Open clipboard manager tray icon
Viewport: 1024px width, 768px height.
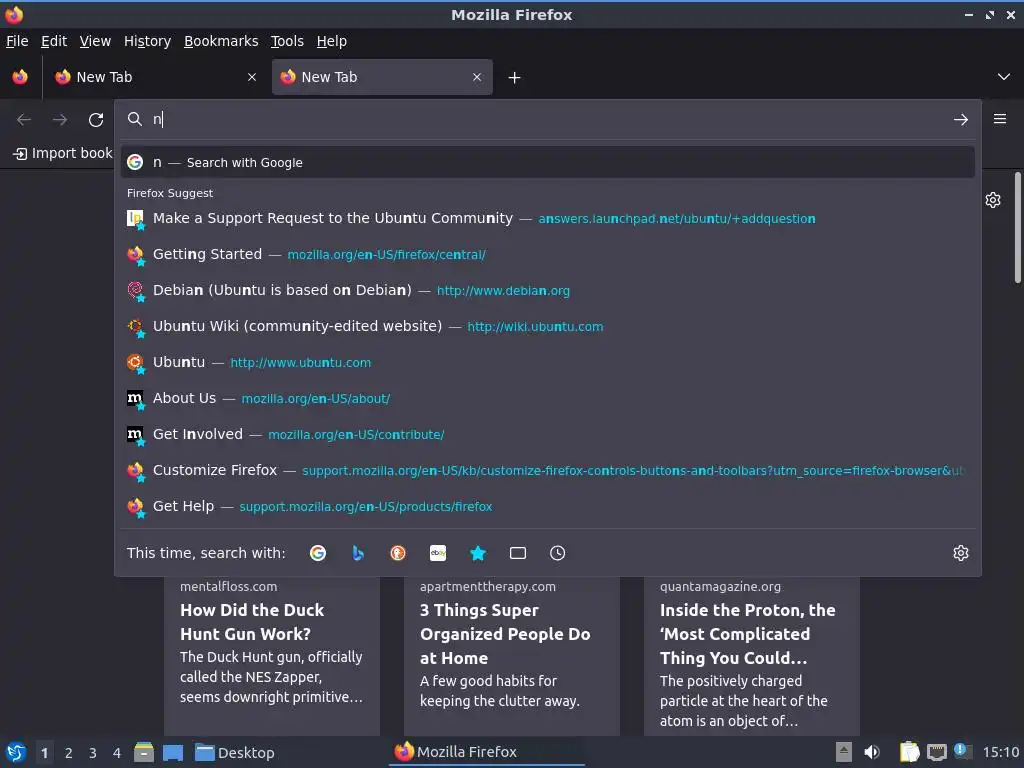[x=909, y=752]
